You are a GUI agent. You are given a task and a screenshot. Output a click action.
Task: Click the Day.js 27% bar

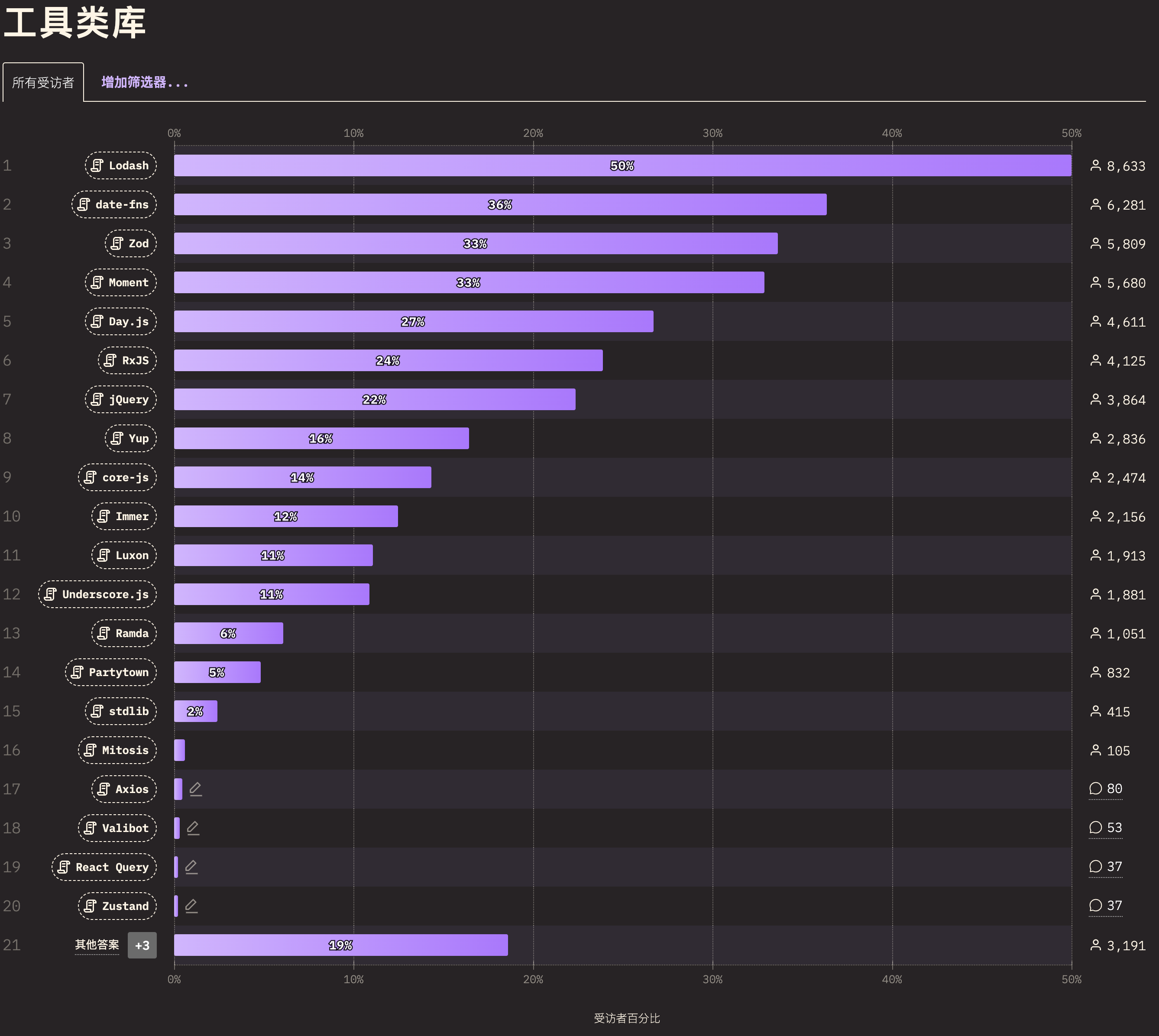[x=414, y=322]
